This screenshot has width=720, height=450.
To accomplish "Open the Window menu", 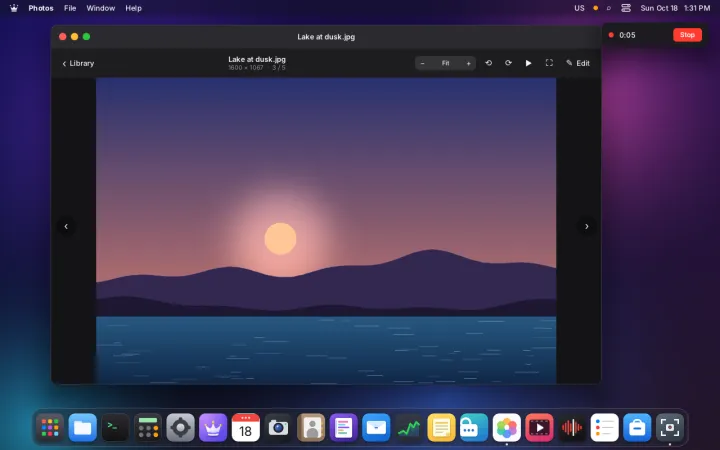I will tap(101, 8).
